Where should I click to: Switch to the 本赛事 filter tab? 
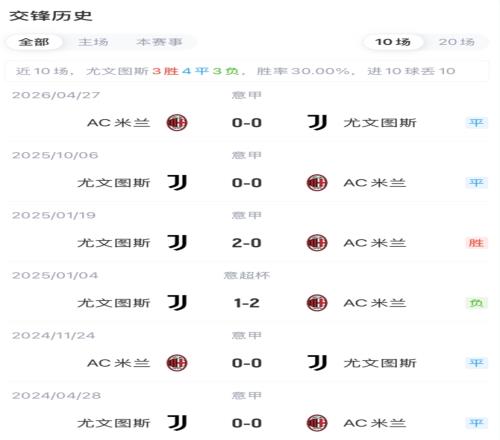pyautogui.click(x=159, y=42)
